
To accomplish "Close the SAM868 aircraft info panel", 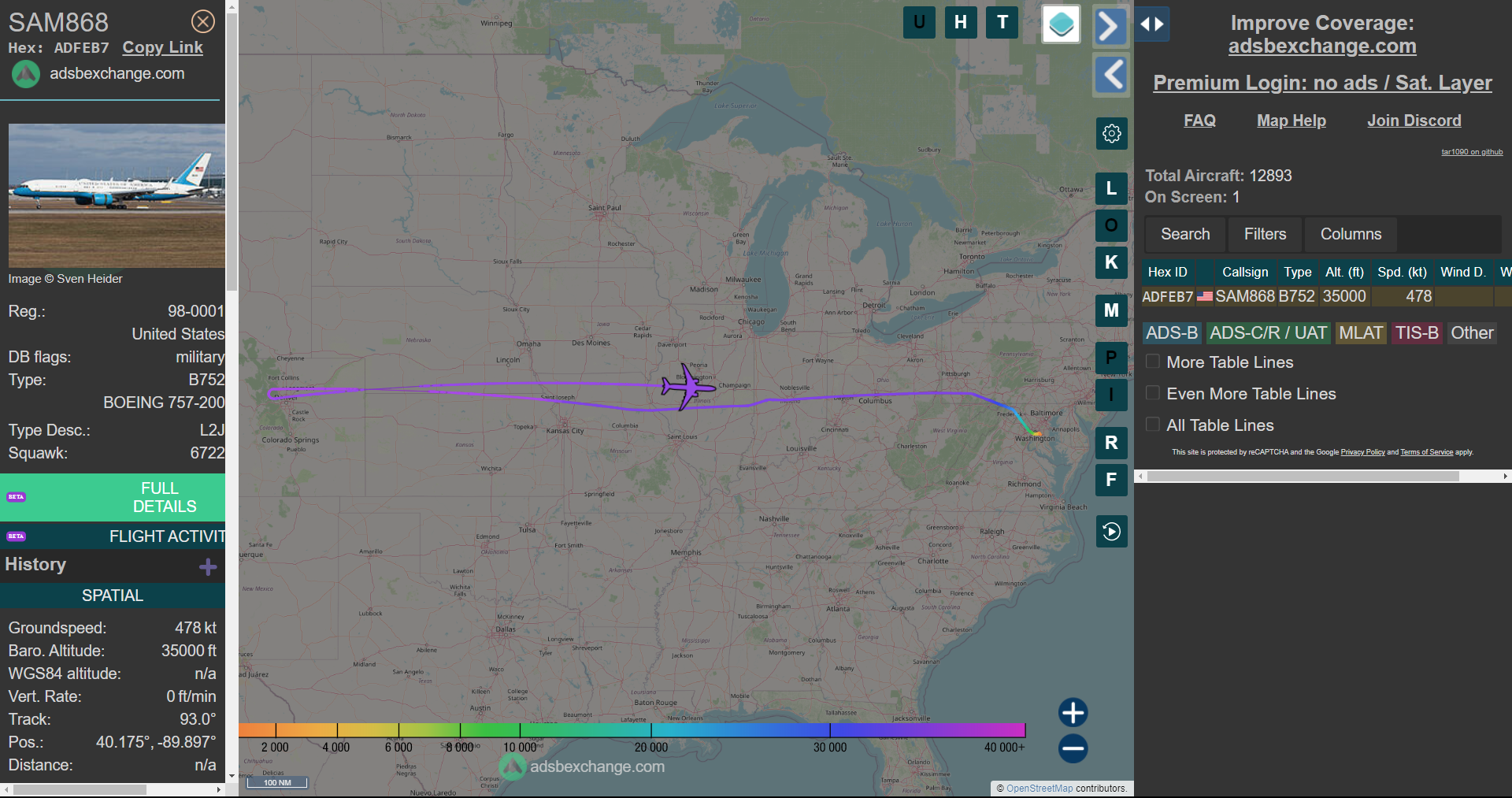I will point(203,21).
